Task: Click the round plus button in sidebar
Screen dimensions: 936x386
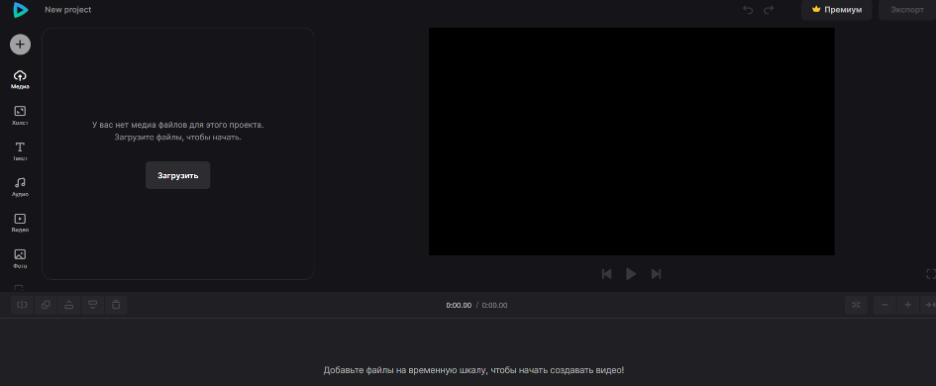Action: coord(20,44)
